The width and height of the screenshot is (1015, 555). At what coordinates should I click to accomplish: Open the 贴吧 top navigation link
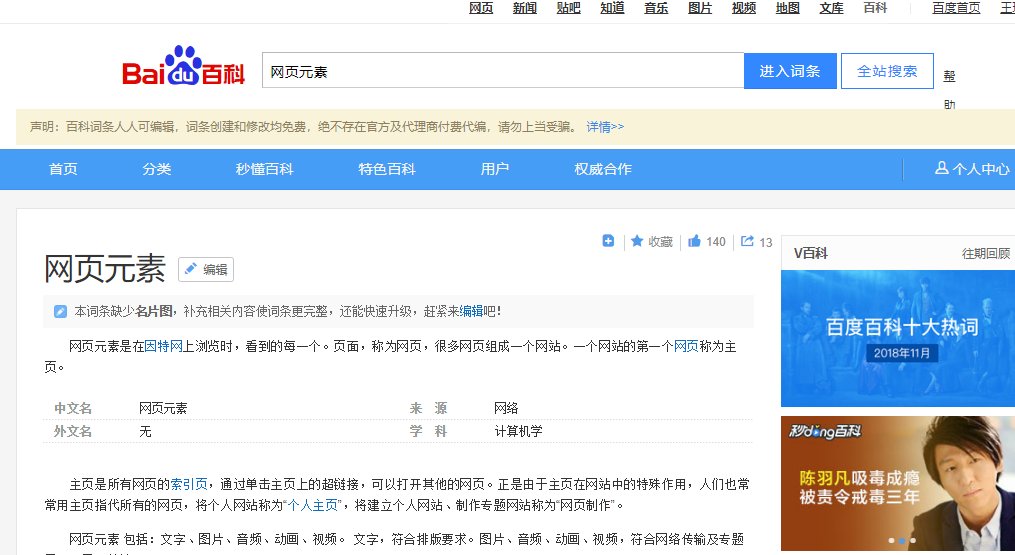pos(568,8)
